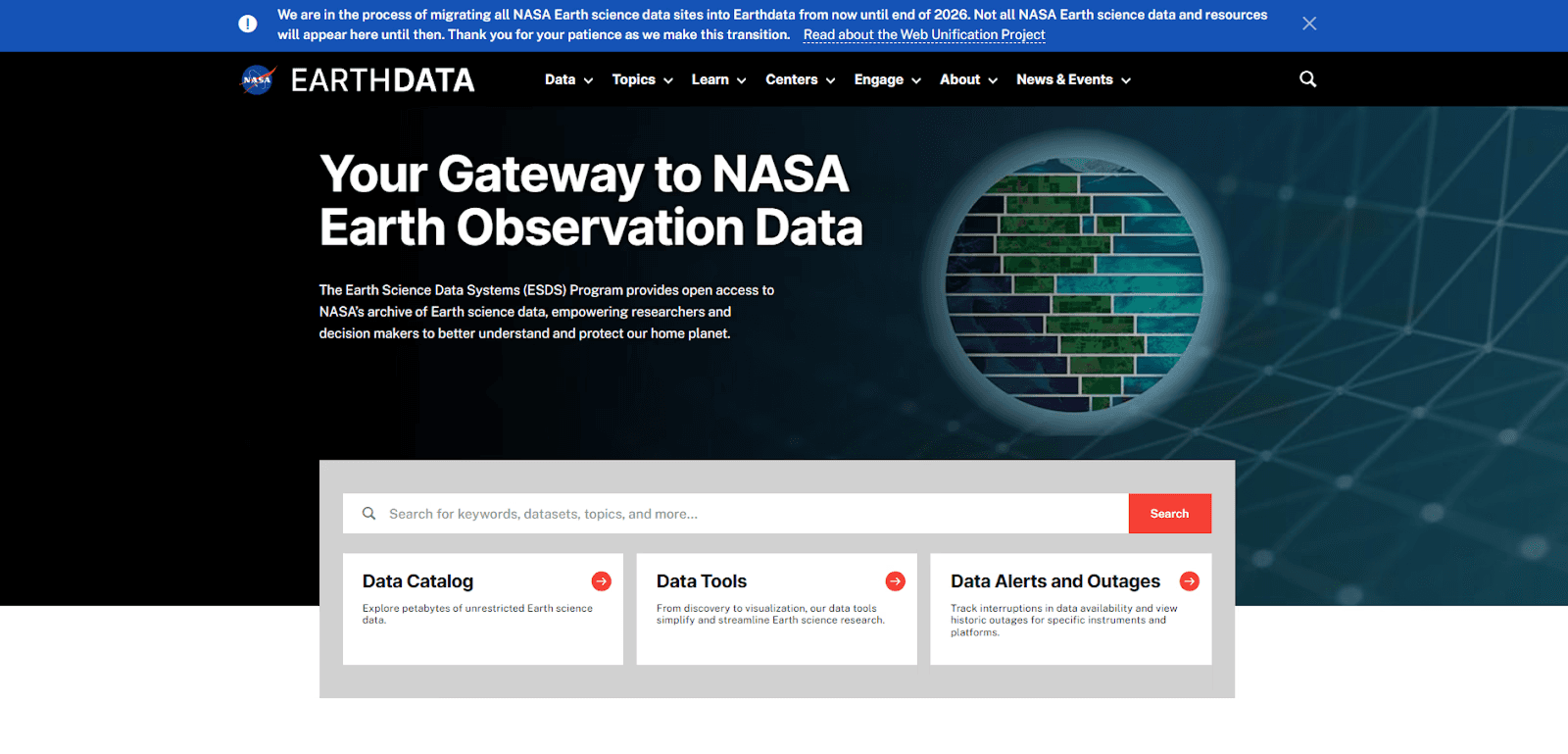Open the Data Catalog heading link
This screenshot has height=754, width=1568.
417,581
